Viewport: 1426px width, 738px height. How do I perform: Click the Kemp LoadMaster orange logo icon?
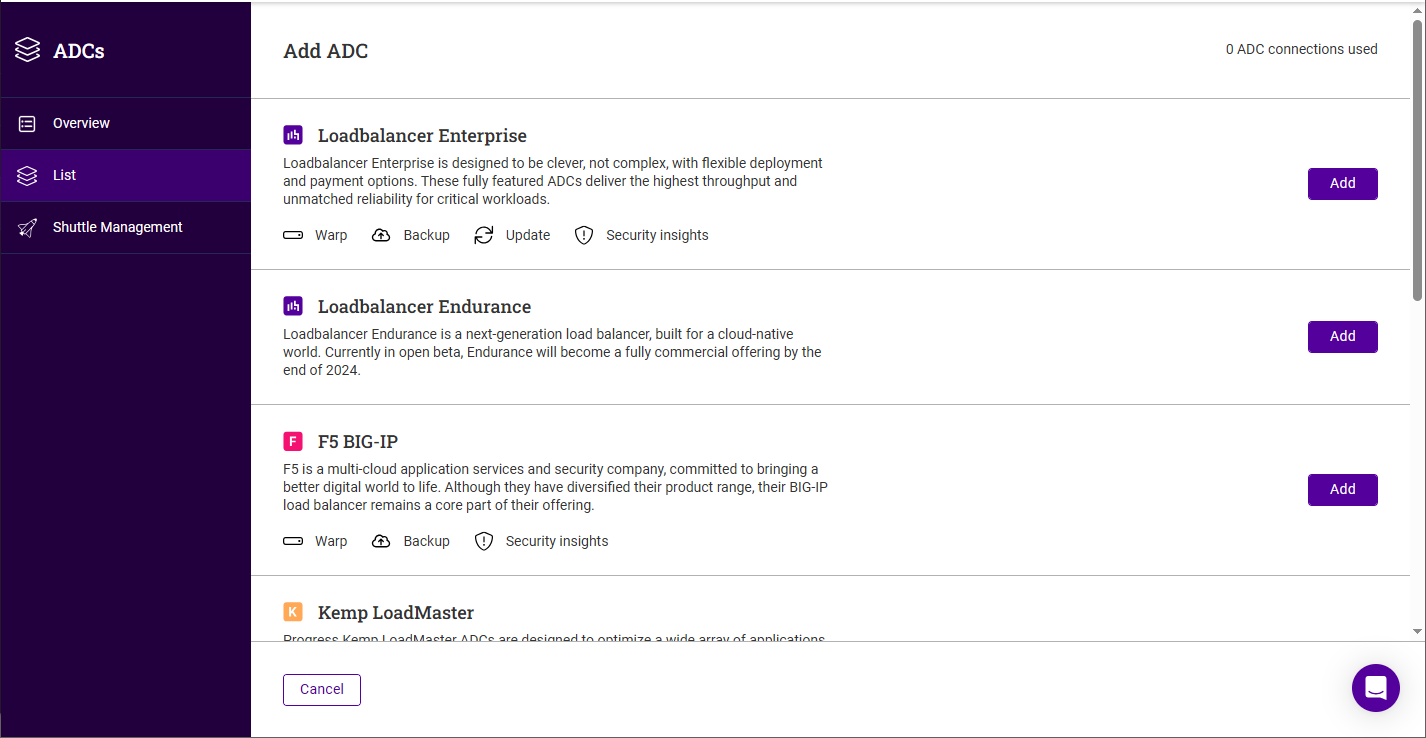pyautogui.click(x=293, y=612)
